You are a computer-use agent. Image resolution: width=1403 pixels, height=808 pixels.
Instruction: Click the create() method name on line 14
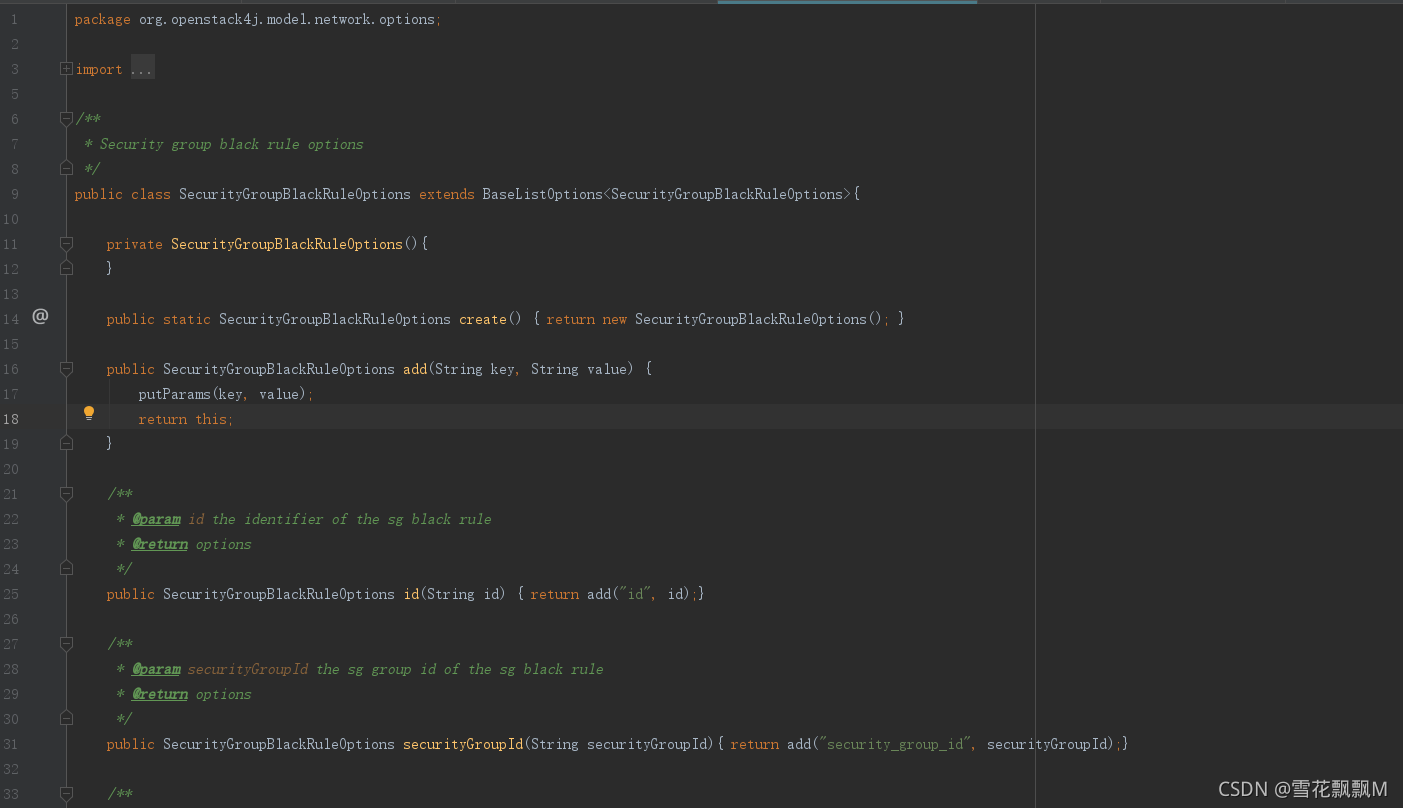tap(483, 319)
